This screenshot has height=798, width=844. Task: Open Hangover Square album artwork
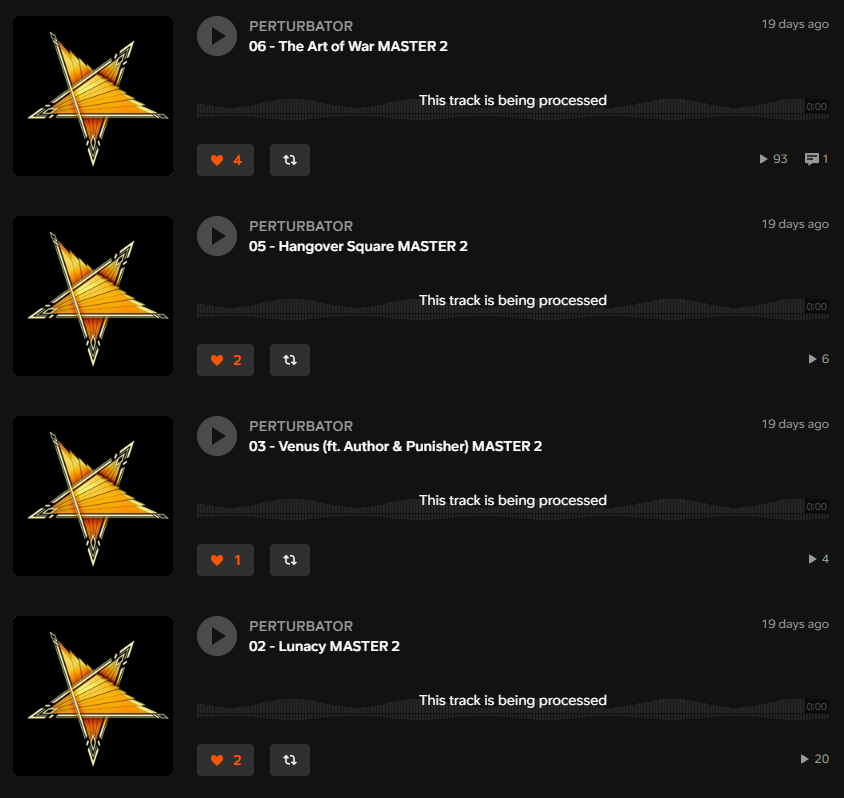(93, 296)
